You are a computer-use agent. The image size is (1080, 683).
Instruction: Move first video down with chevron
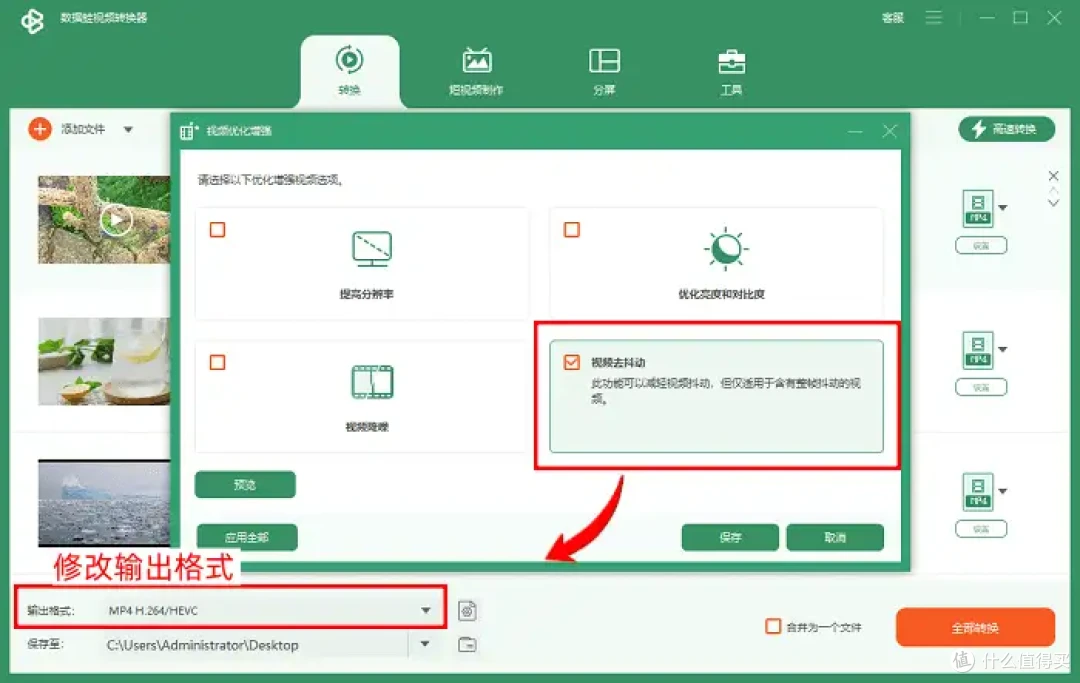(1053, 202)
